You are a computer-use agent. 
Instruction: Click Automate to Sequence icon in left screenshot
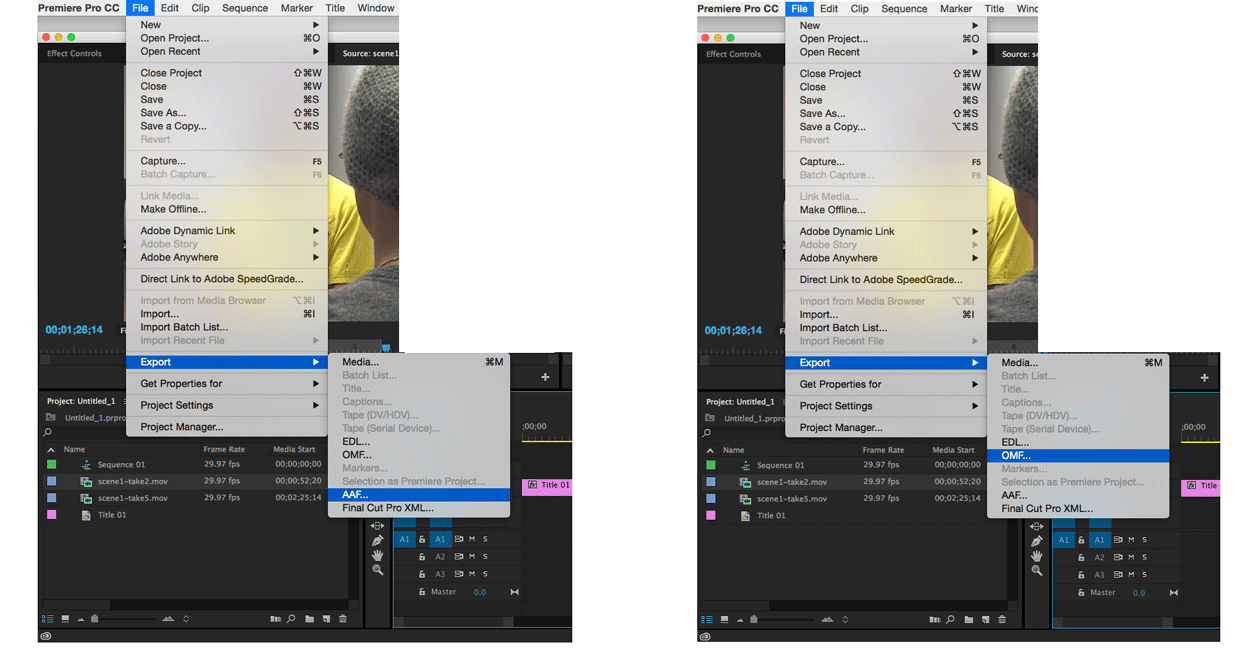[275, 619]
